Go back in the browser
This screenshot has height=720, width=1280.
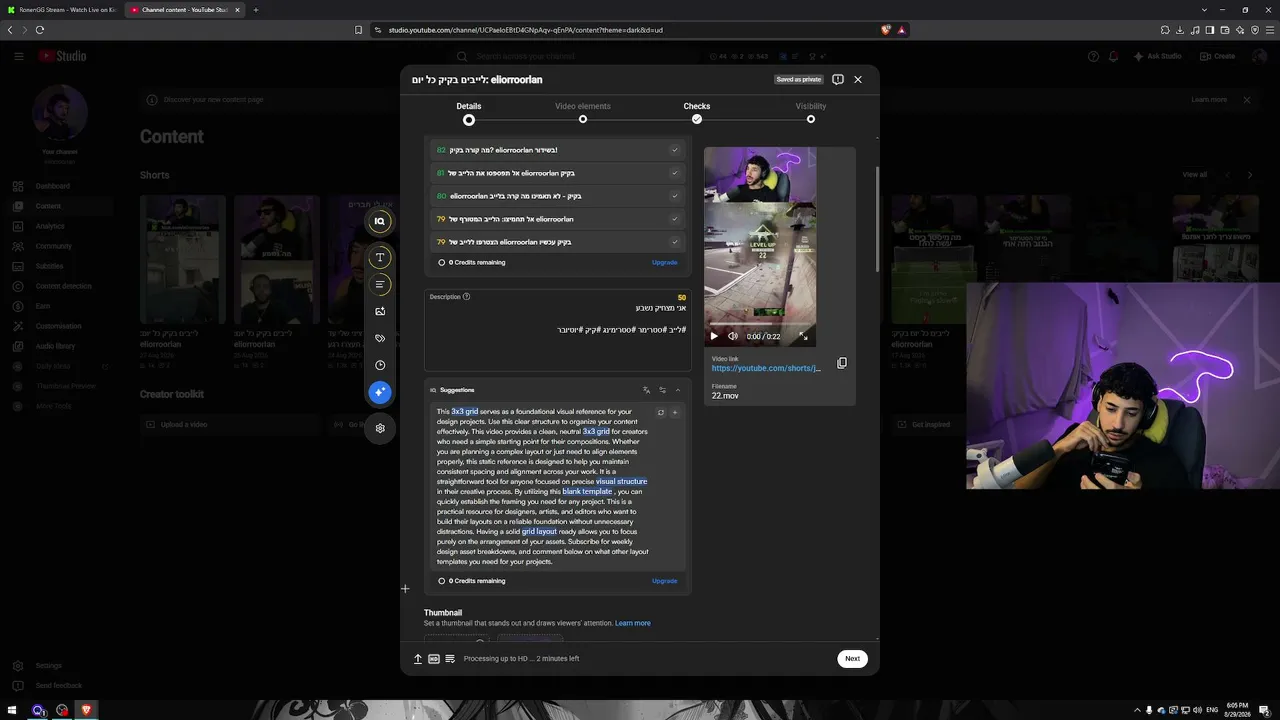(10, 30)
